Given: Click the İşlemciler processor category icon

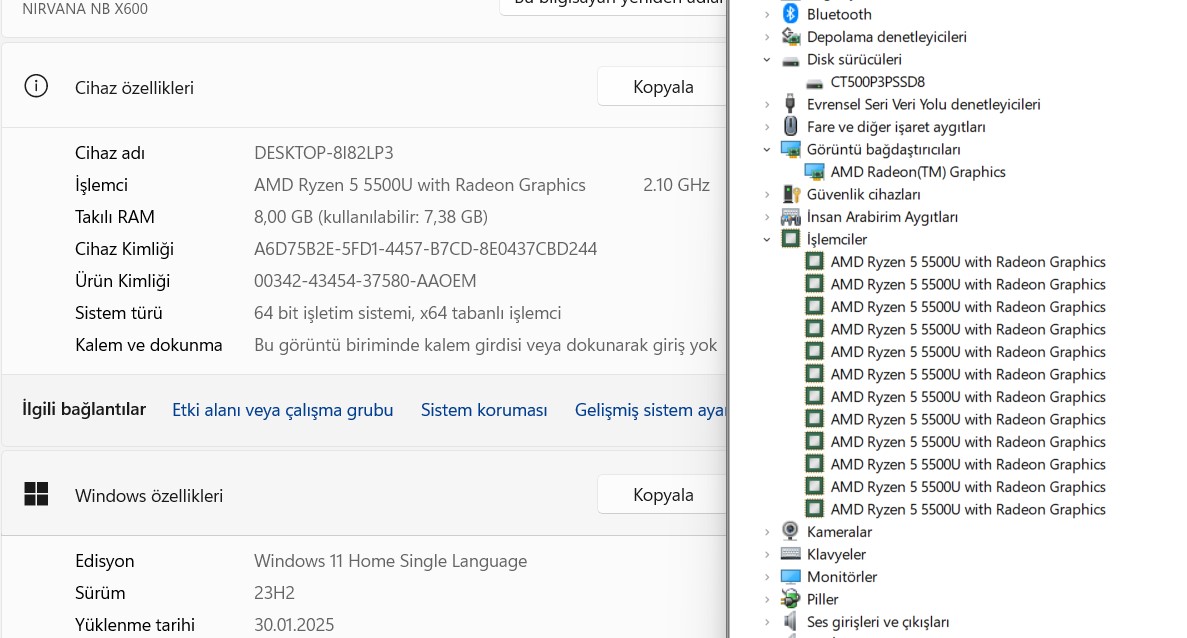Looking at the screenshot, I should click(x=790, y=239).
